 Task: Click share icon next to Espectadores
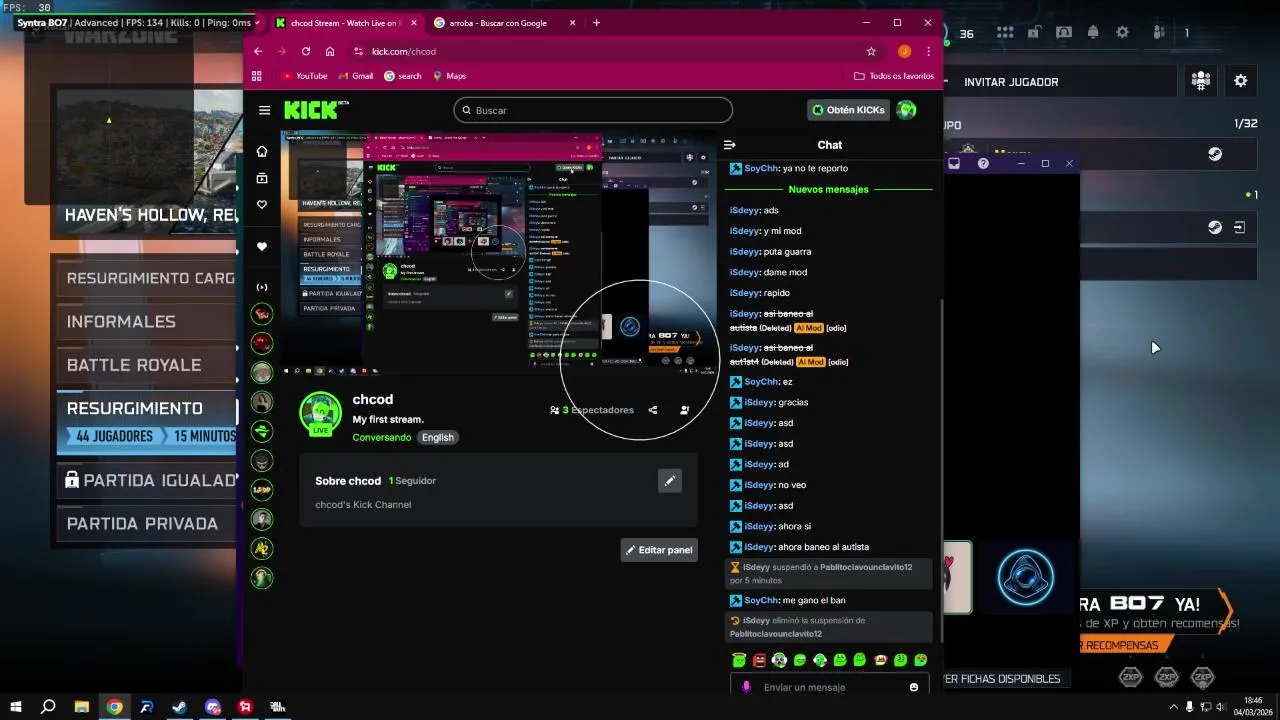[653, 410]
